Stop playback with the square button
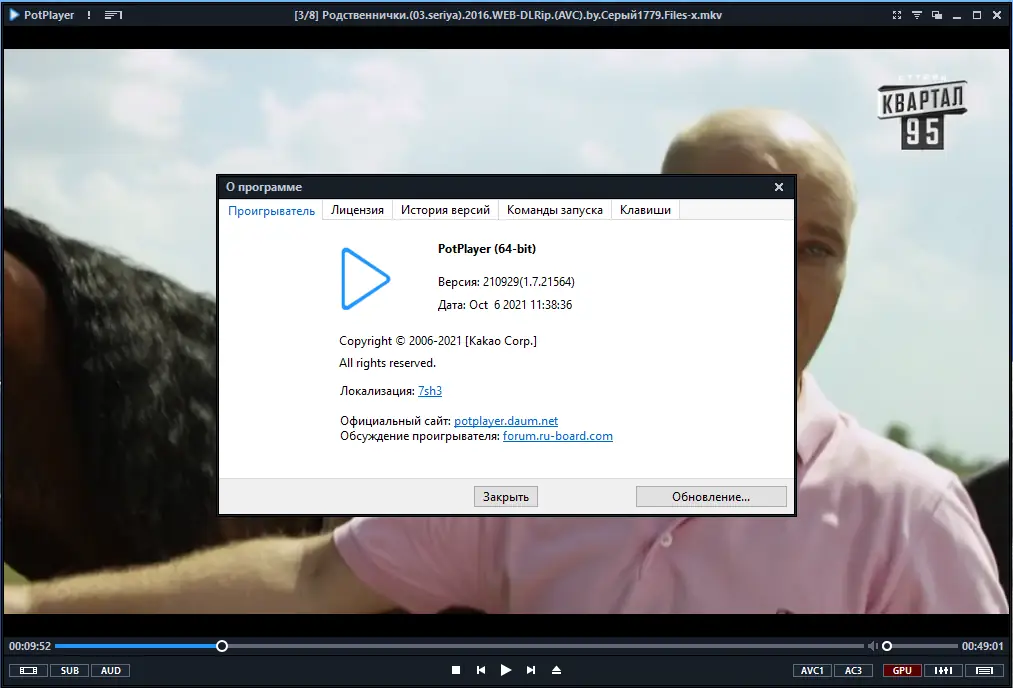The height and width of the screenshot is (688, 1013). click(456, 671)
